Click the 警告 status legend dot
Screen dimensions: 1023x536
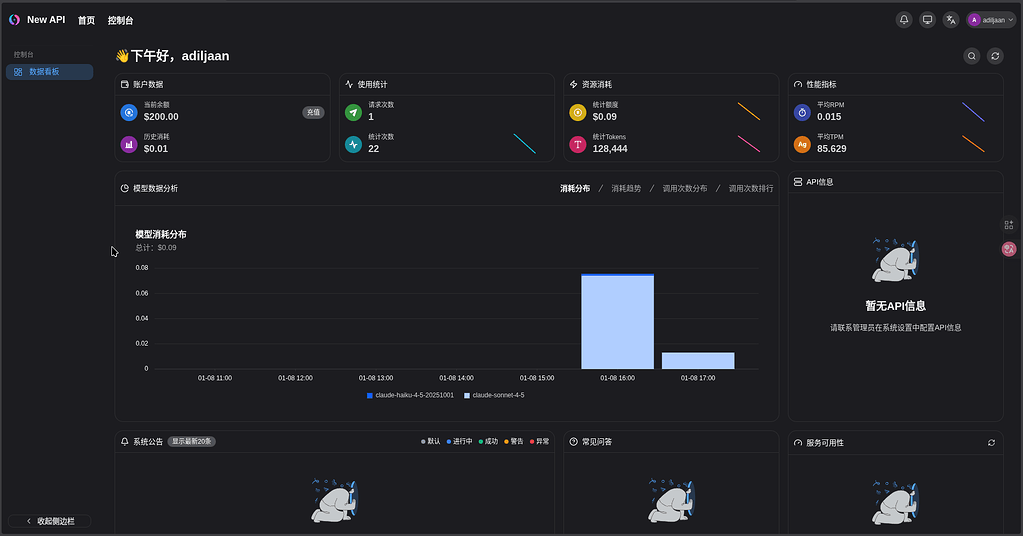(x=506, y=442)
